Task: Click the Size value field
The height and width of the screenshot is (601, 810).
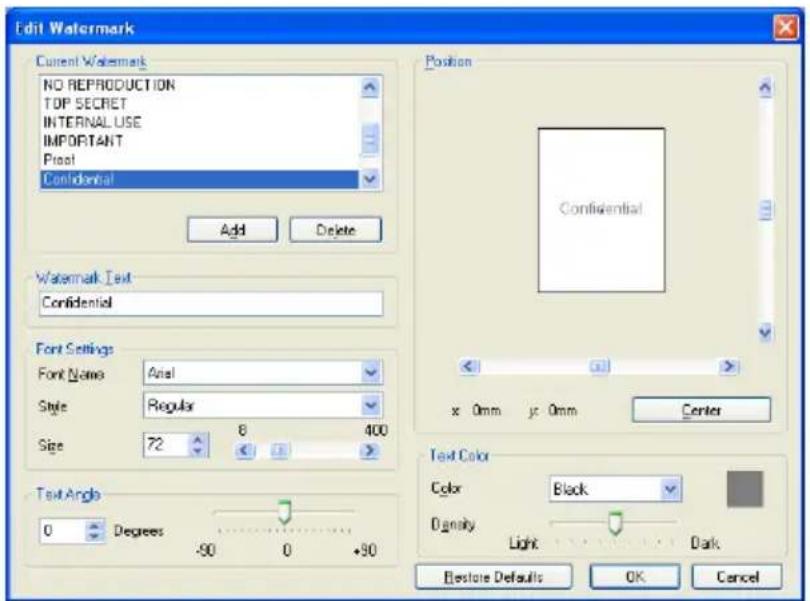Action: tap(165, 445)
